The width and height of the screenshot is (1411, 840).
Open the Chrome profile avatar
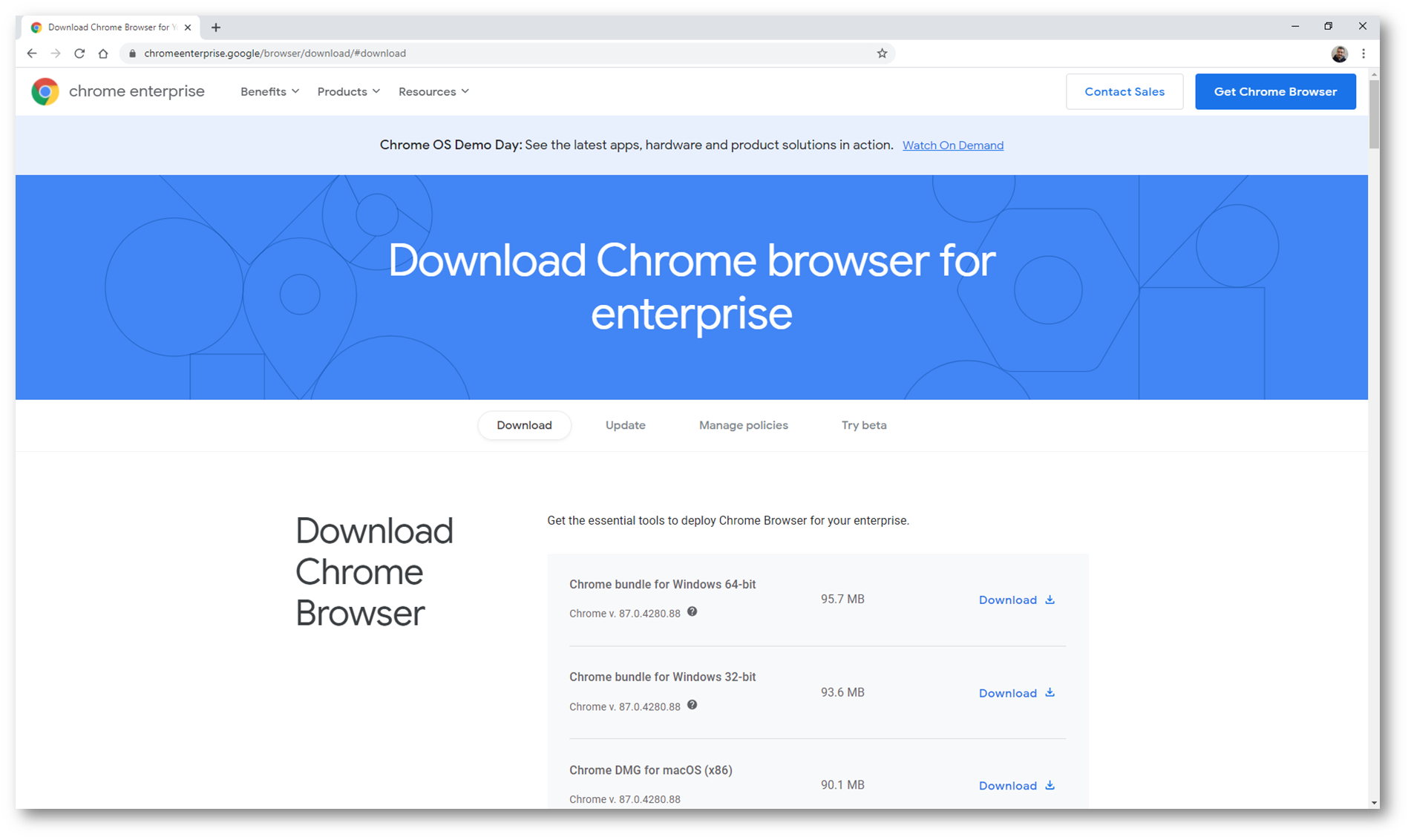coord(1339,53)
